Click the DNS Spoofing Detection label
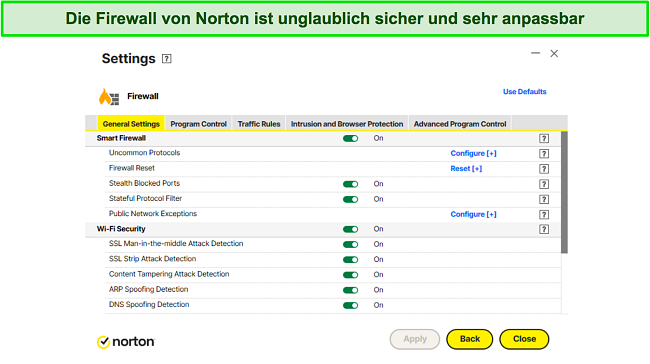Image resolution: width=650 pixels, height=364 pixels. pyautogui.click(x=149, y=304)
